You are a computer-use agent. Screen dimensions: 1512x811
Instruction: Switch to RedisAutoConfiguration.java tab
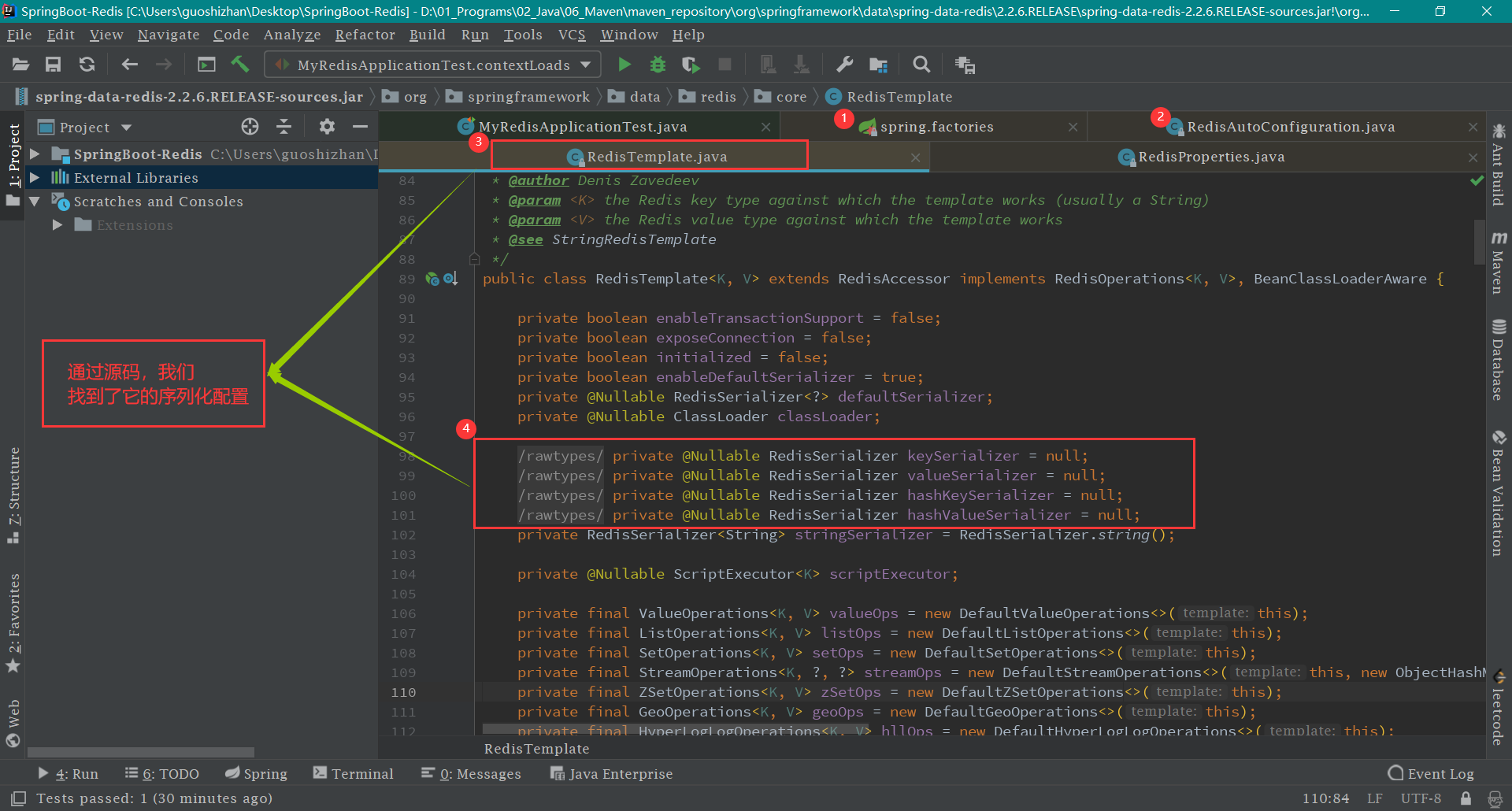(1290, 127)
